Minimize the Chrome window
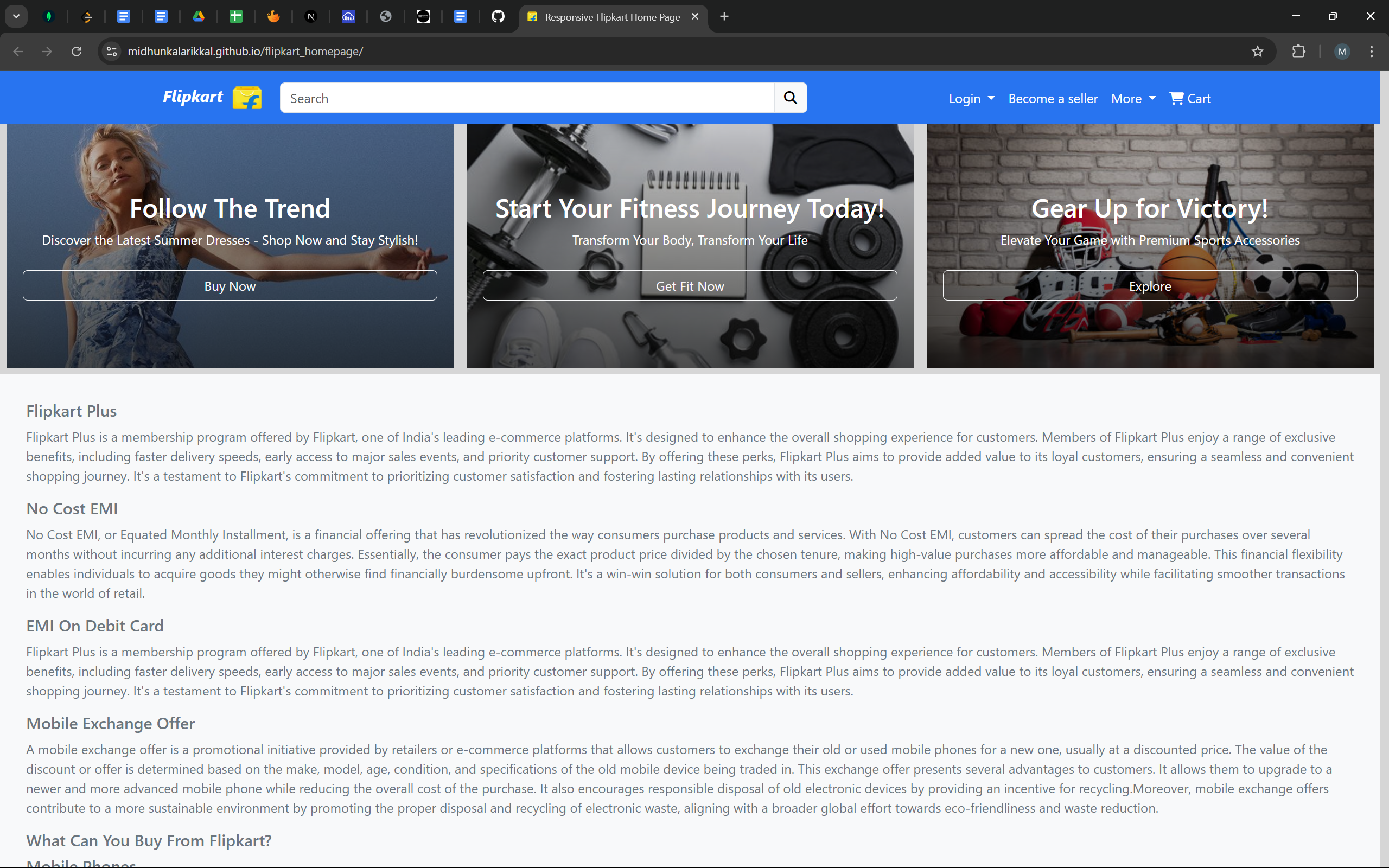 pyautogui.click(x=1296, y=16)
